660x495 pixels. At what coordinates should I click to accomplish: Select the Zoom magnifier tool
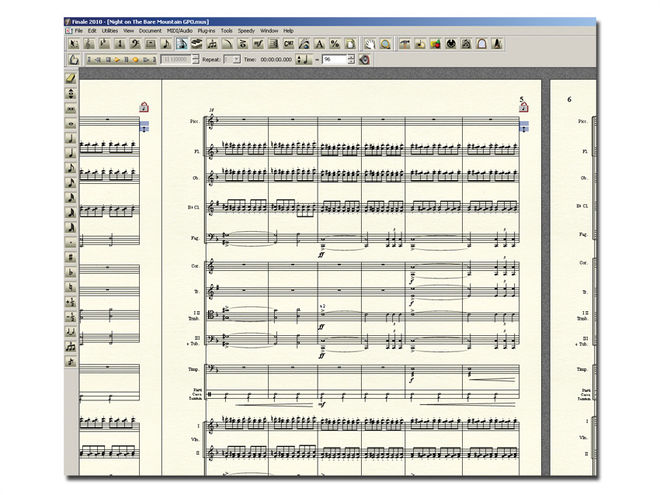tap(385, 44)
